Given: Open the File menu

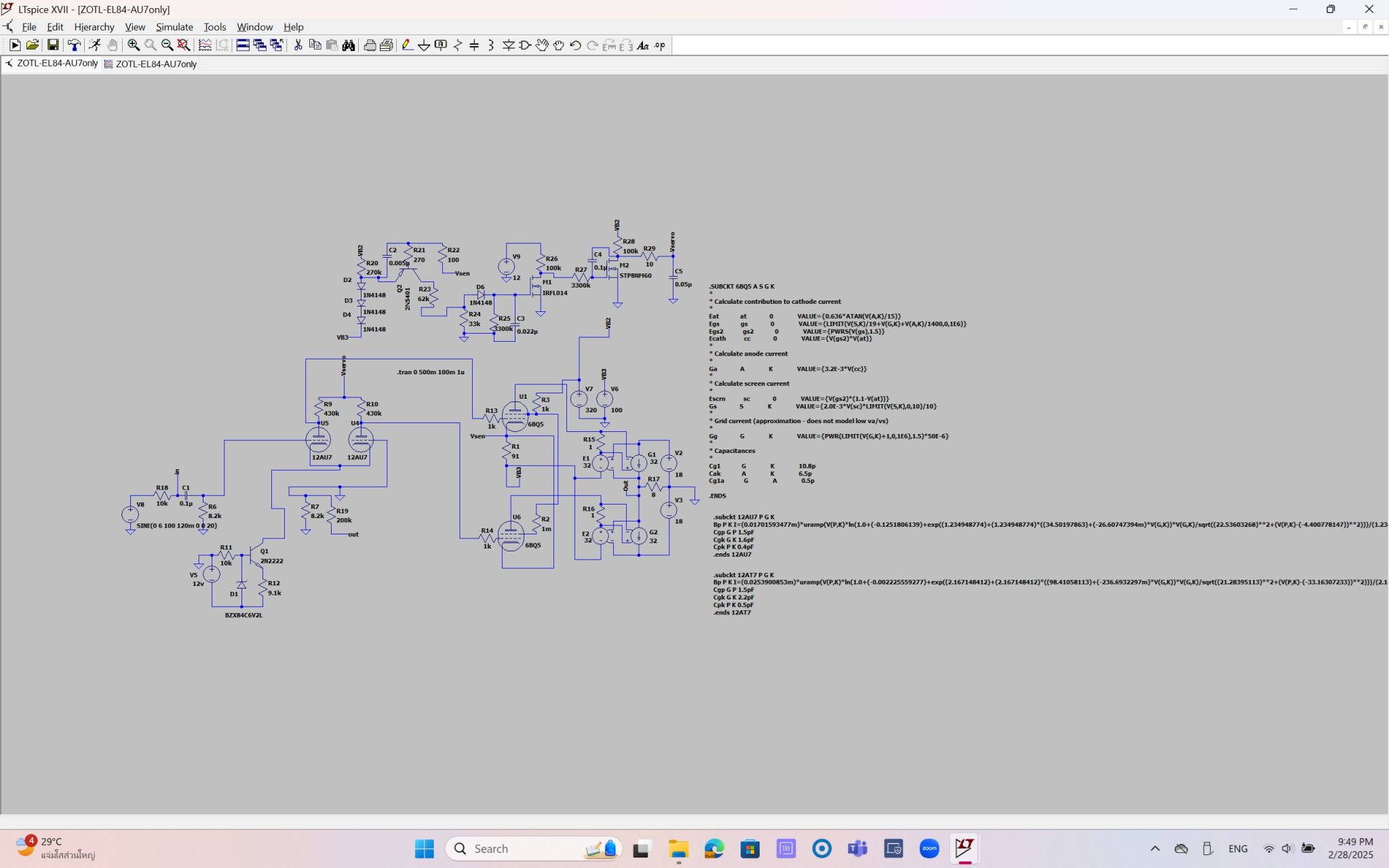Looking at the screenshot, I should (x=29, y=27).
